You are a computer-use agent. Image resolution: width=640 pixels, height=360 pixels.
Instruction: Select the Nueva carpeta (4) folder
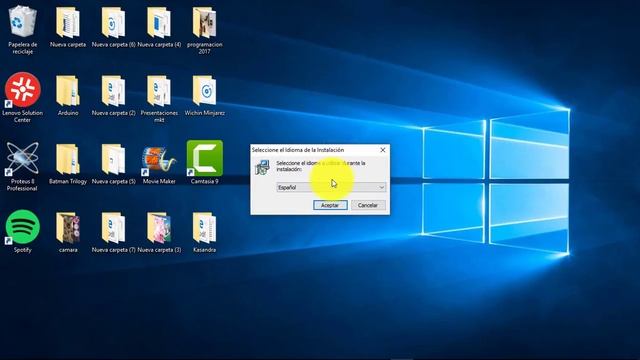pyautogui.click(x=159, y=22)
